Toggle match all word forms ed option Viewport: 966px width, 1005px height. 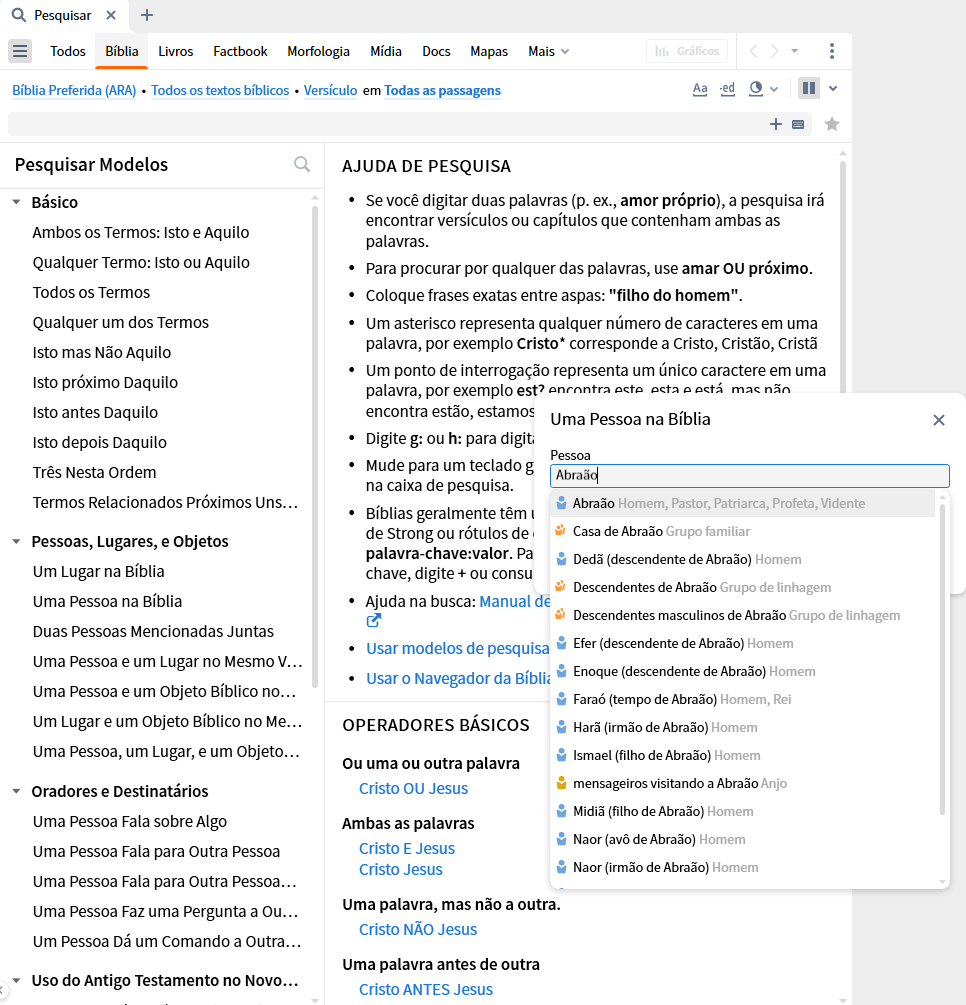tap(728, 89)
